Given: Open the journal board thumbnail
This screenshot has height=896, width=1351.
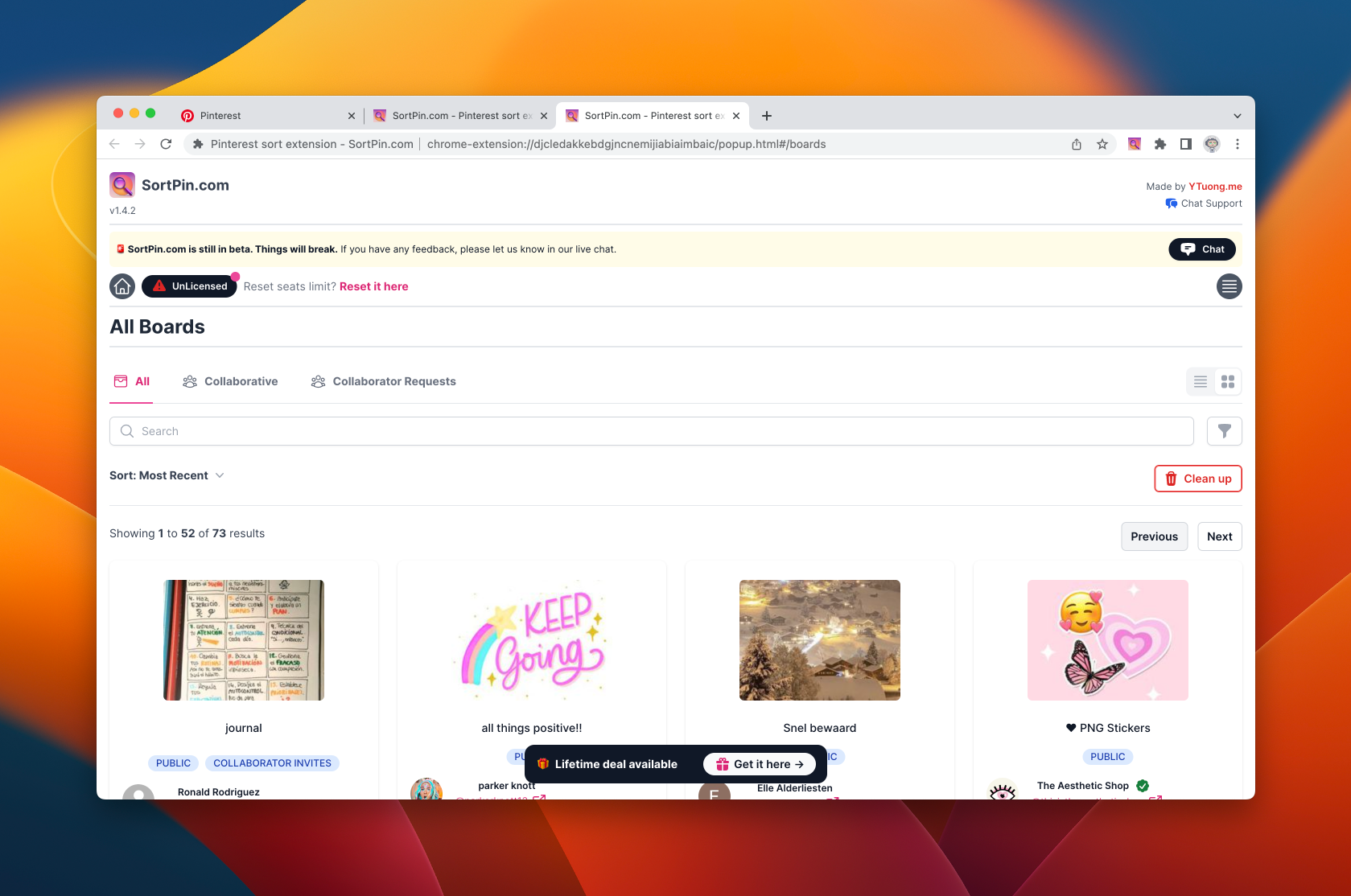Looking at the screenshot, I should click(x=244, y=640).
